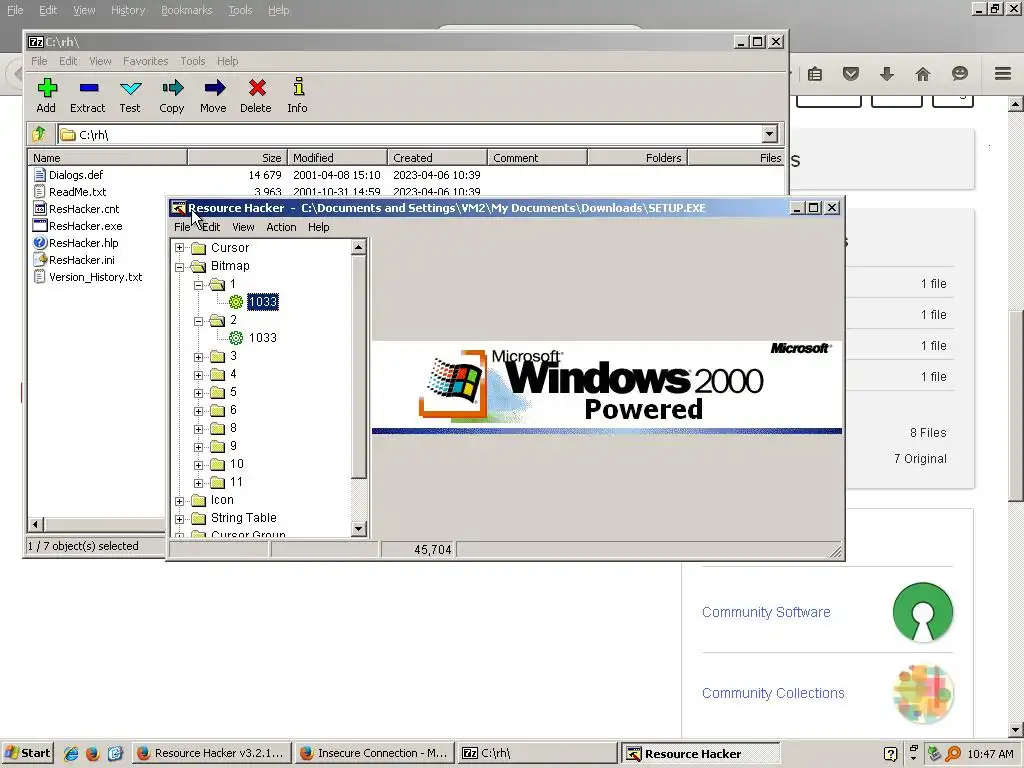The height and width of the screenshot is (768, 1024).
Task: Click the ResHacker.ini file icon
Action: coord(39,260)
